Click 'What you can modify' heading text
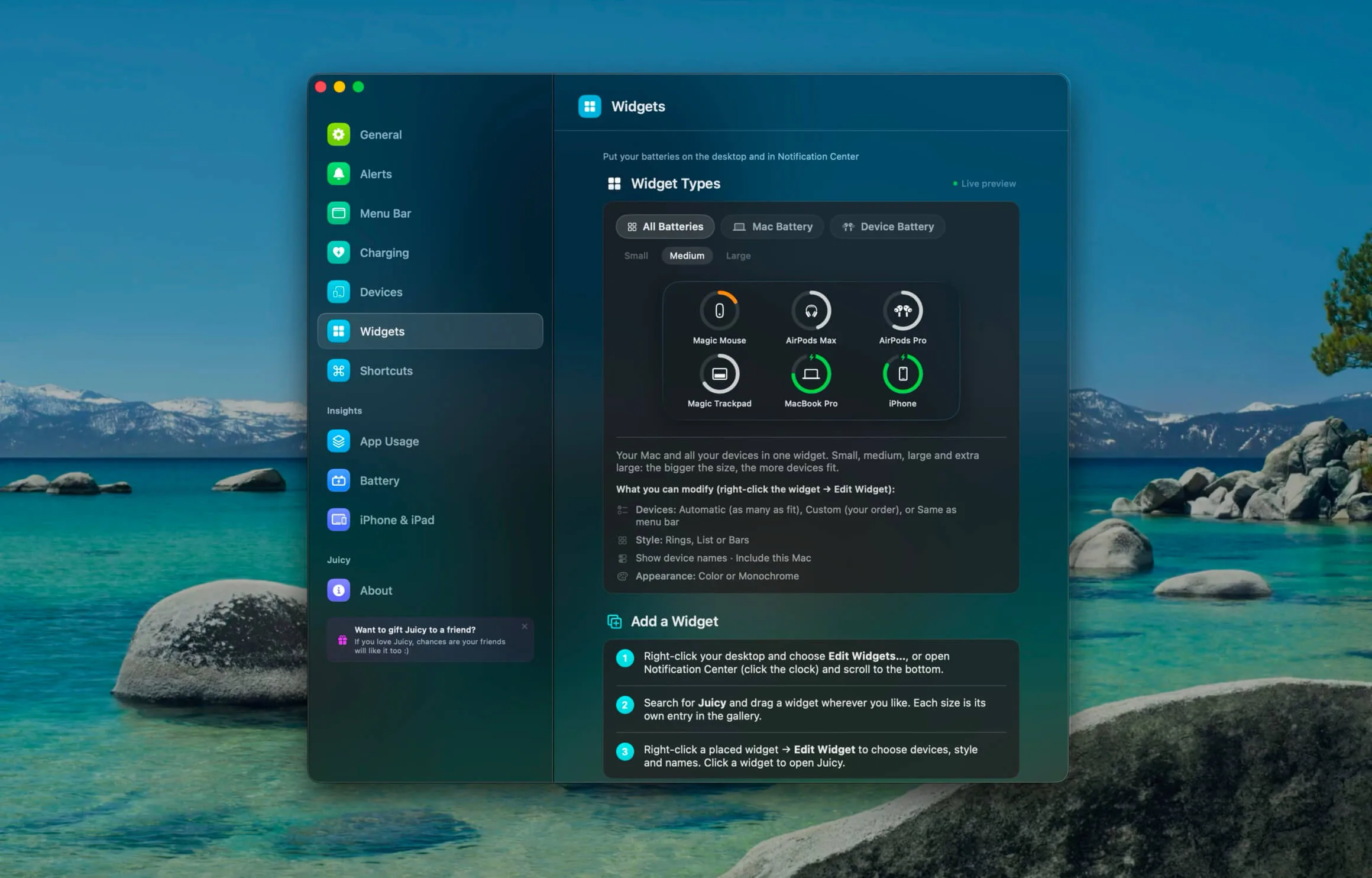The width and height of the screenshot is (1372, 878). tap(755, 489)
